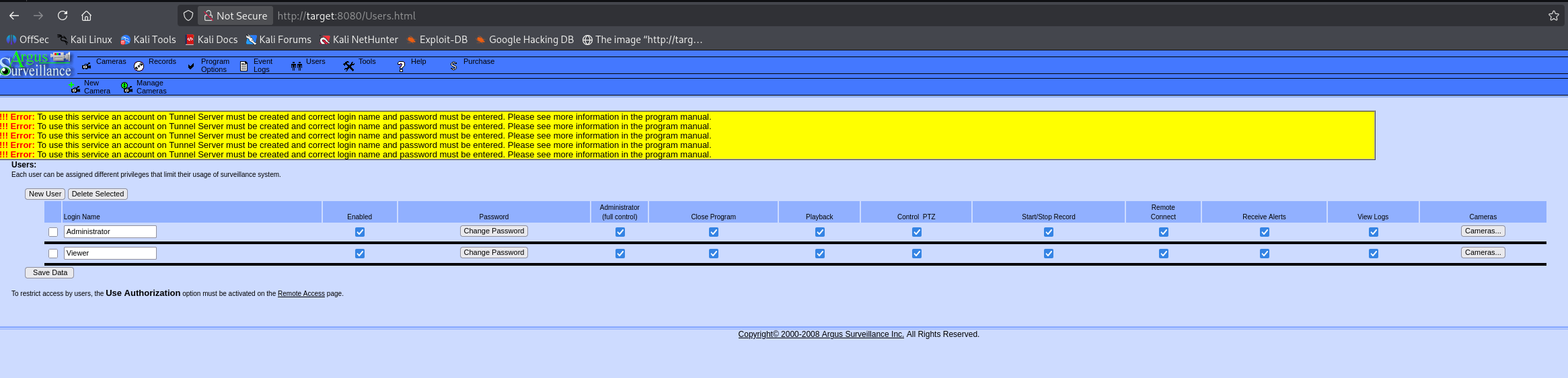Click the Manage Cameras icon
Viewport: 1568px width, 378px height.
[x=126, y=87]
